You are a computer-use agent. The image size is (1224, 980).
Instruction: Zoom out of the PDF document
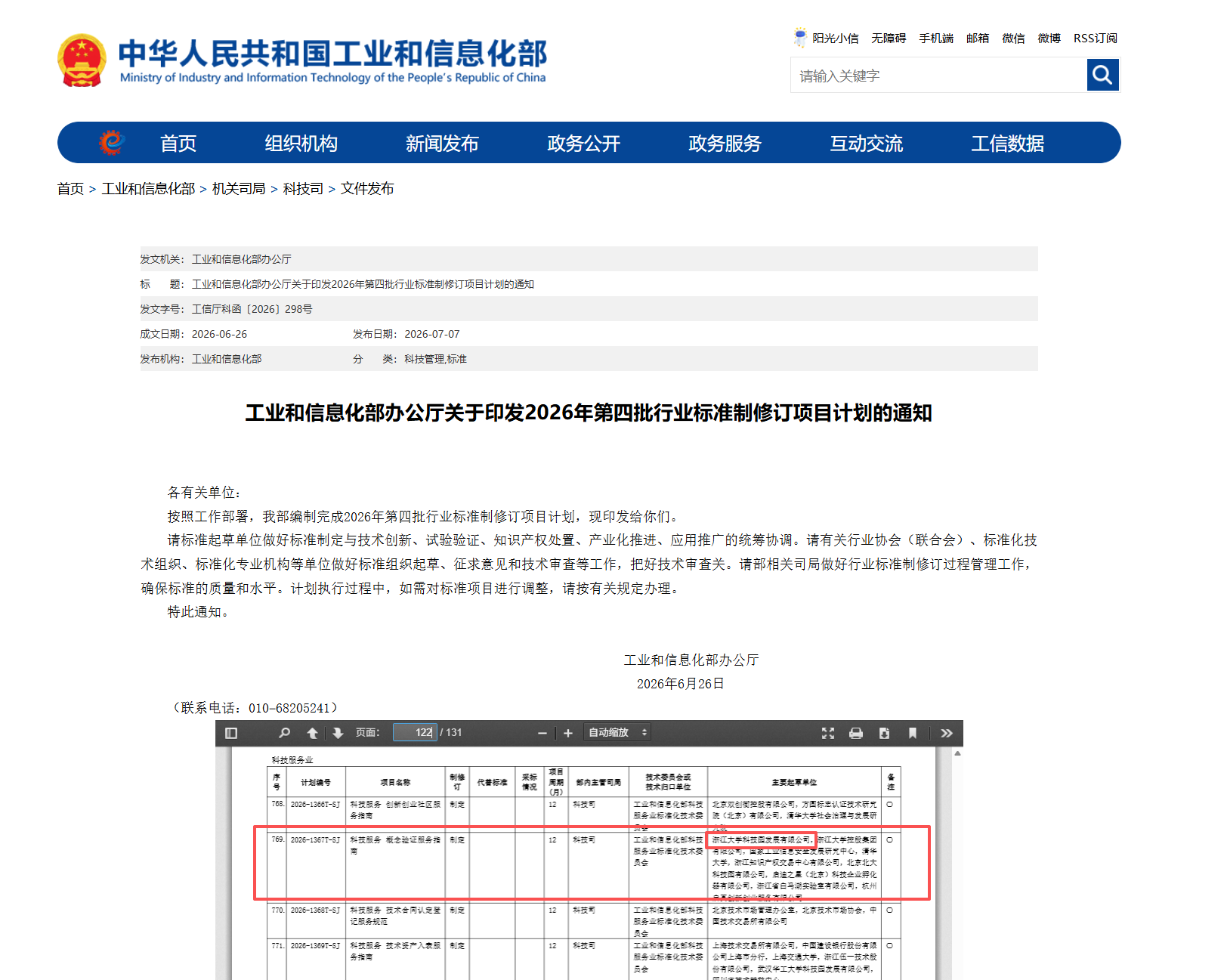tap(542, 733)
